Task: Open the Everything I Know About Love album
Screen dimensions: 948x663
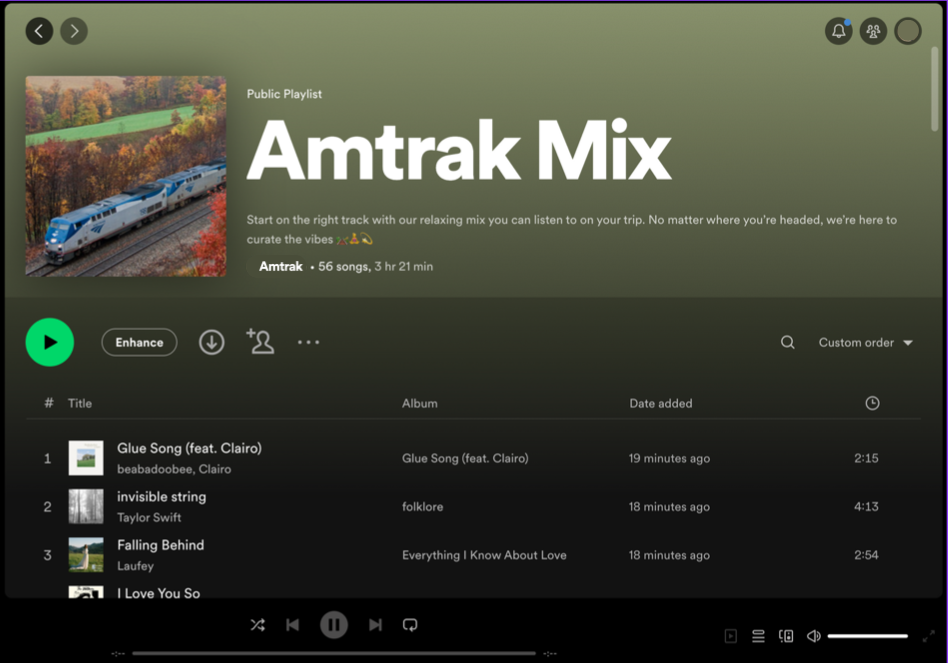Action: coord(484,555)
